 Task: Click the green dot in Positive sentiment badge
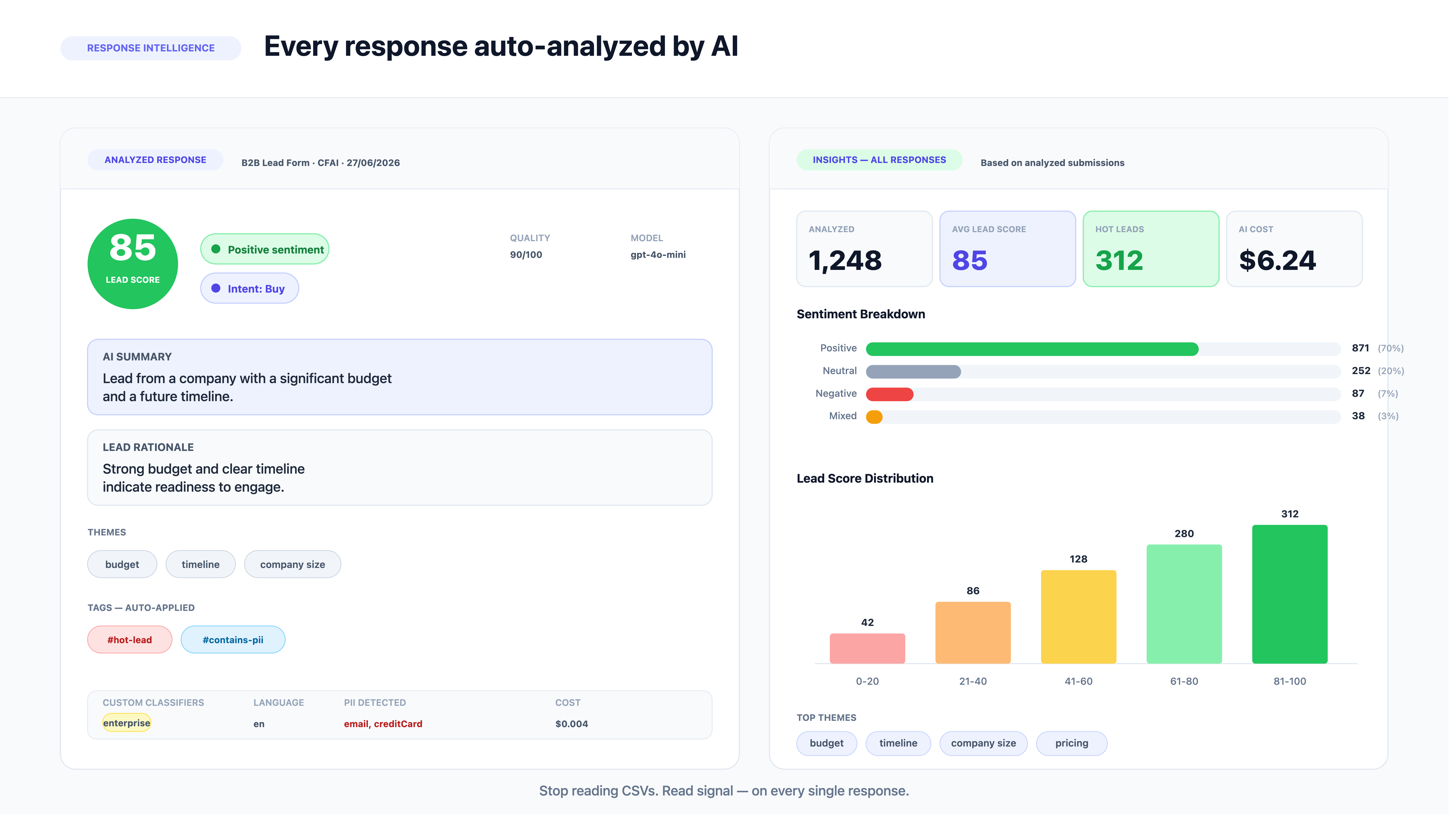click(x=217, y=250)
